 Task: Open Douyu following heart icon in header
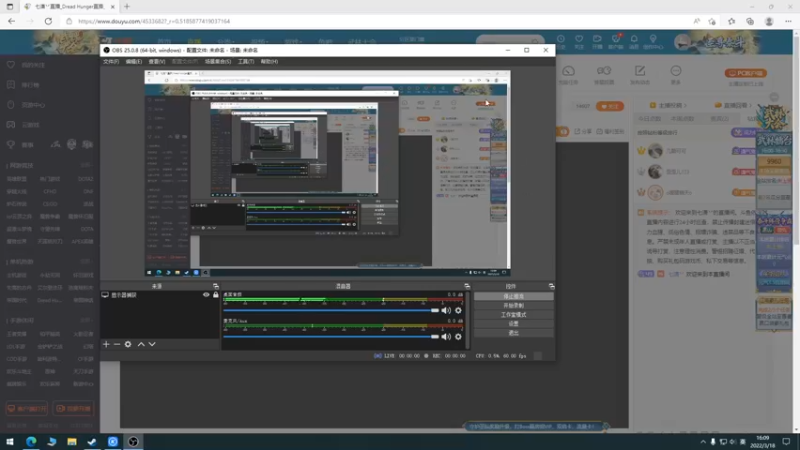pos(579,41)
